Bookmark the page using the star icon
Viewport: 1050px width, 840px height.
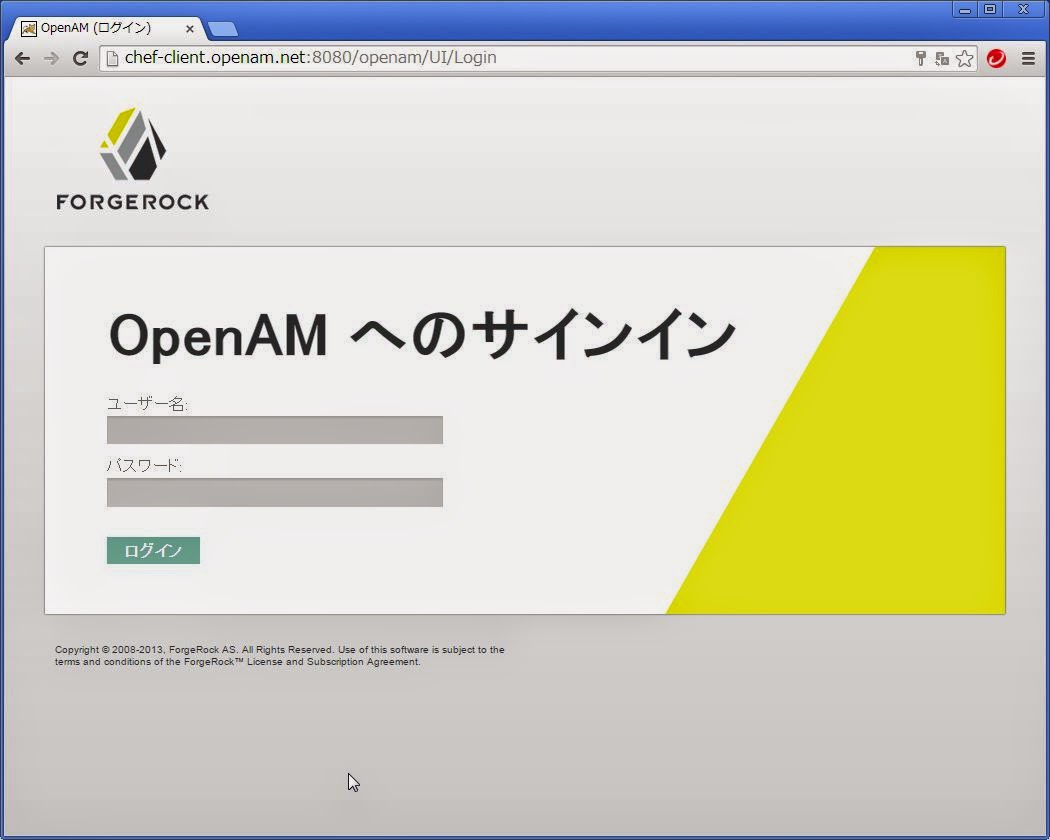(x=964, y=58)
